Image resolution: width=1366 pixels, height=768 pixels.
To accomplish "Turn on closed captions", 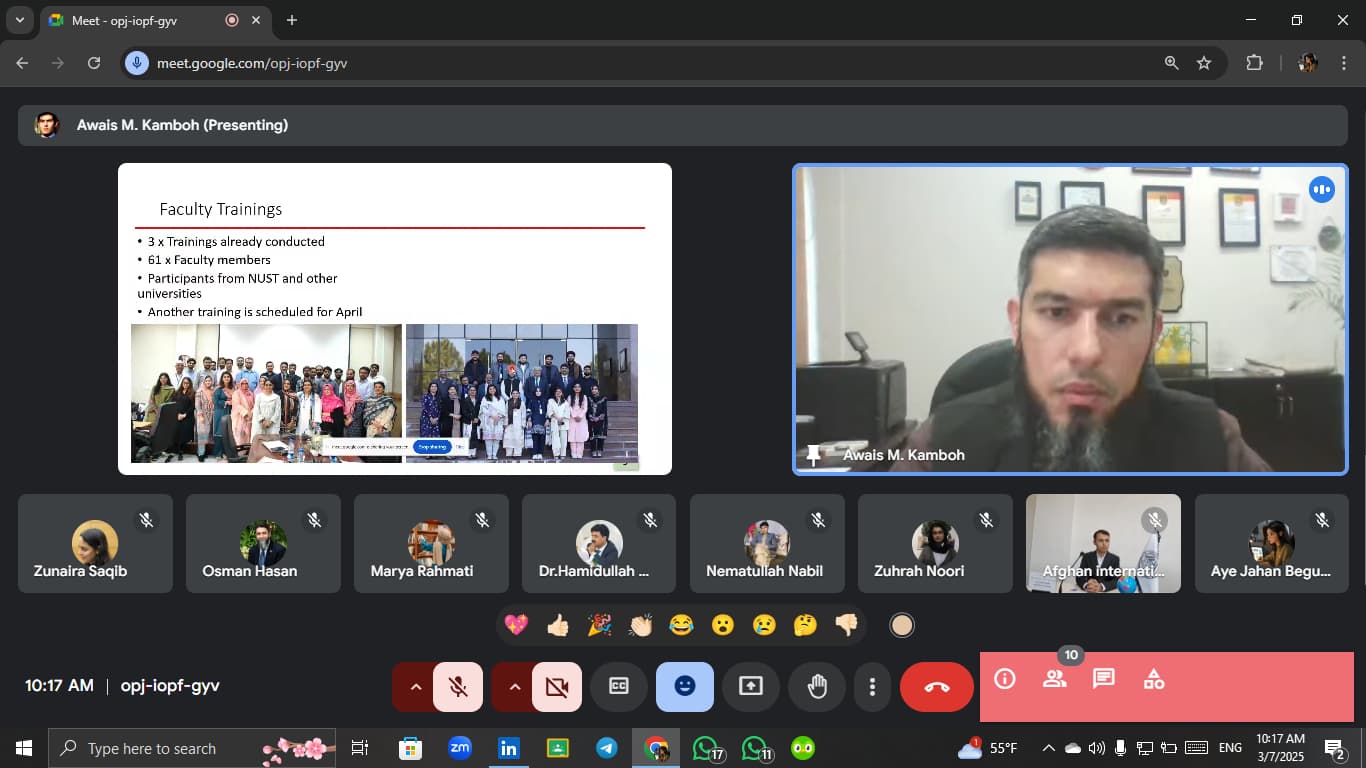I will 619,687.
